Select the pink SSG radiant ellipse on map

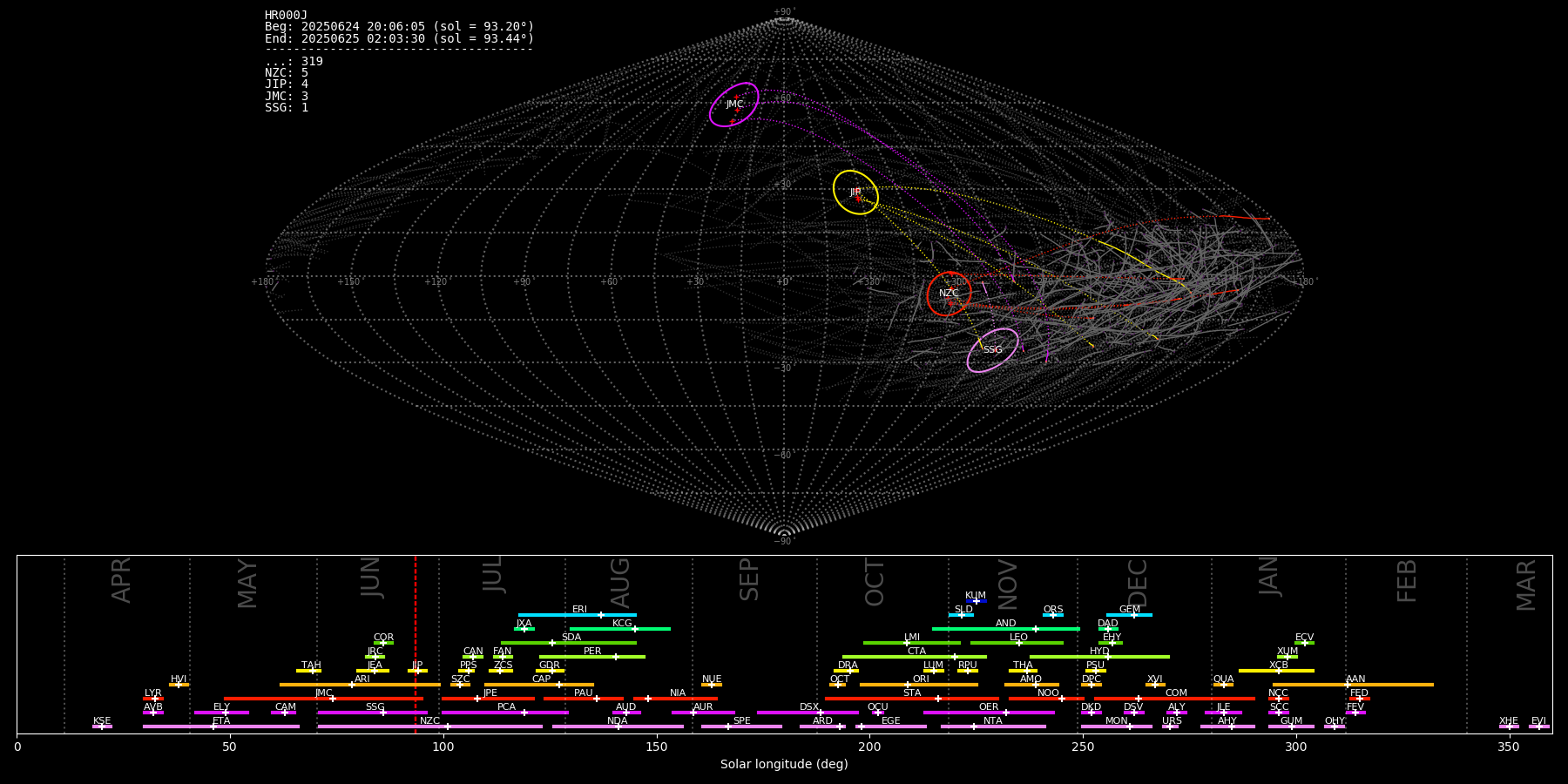pos(993,350)
